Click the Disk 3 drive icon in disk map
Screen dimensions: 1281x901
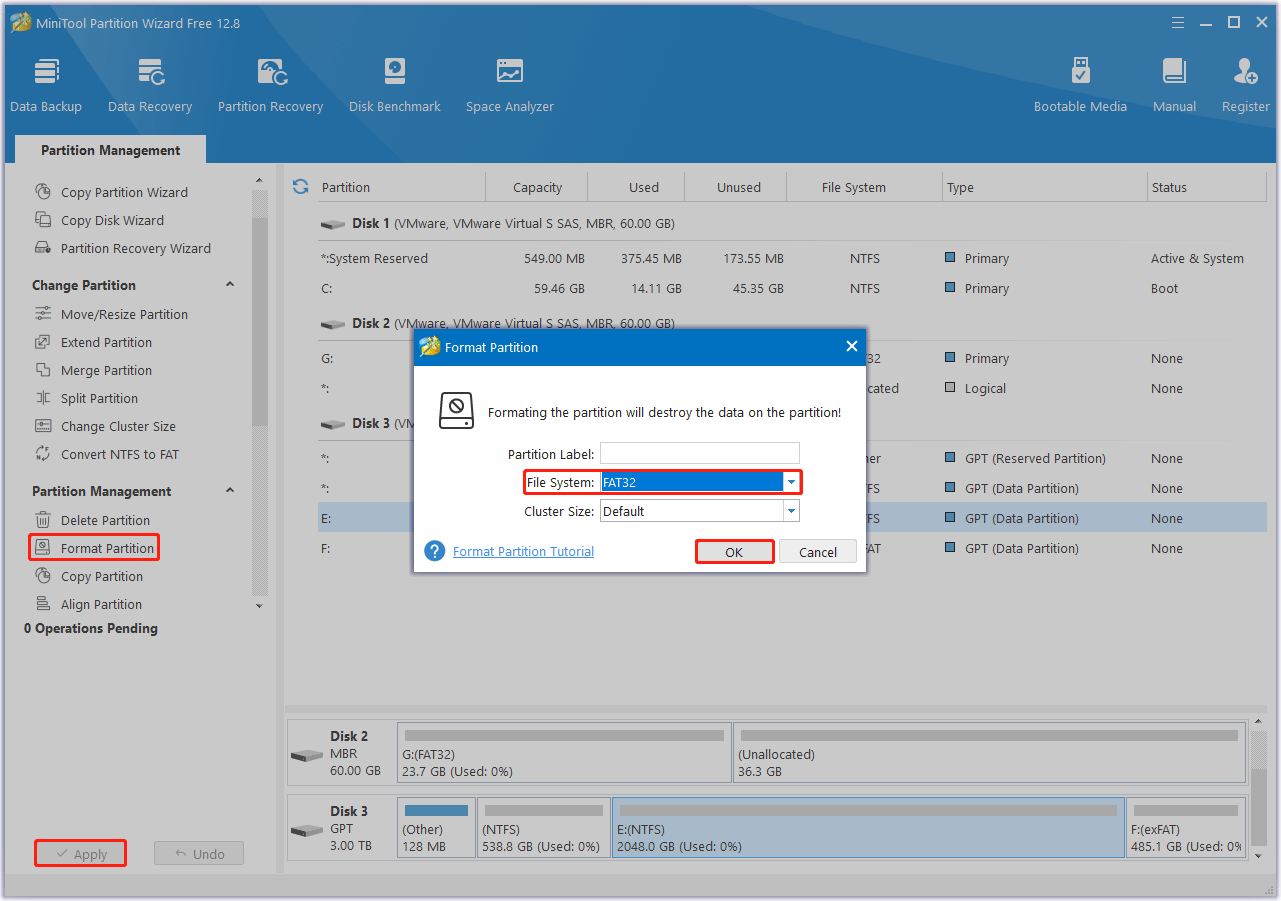pos(307,831)
